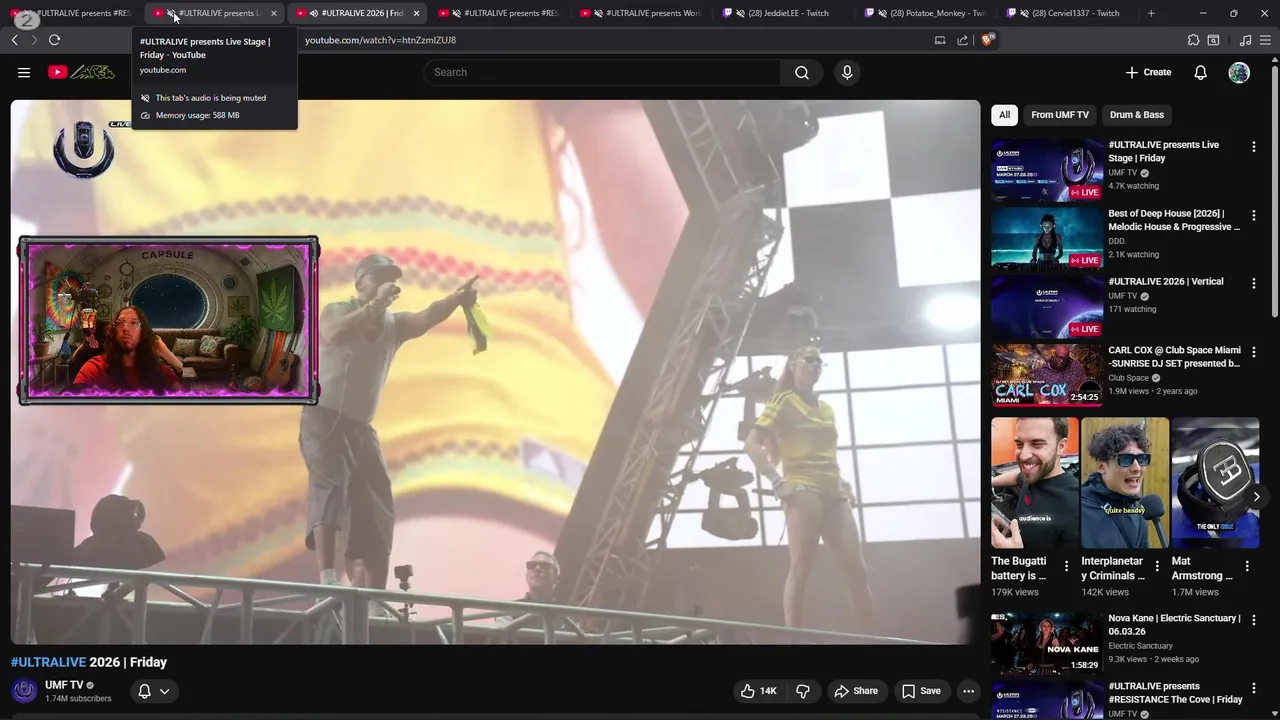The image size is (1280, 720).
Task: Click the main video player
Action: (495, 372)
